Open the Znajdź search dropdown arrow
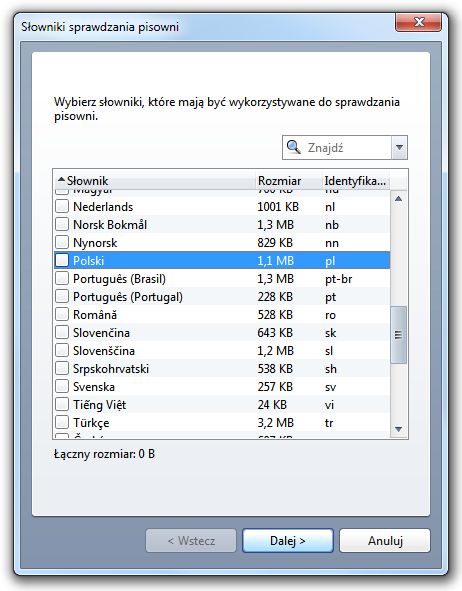The image size is (462, 591). click(399, 147)
